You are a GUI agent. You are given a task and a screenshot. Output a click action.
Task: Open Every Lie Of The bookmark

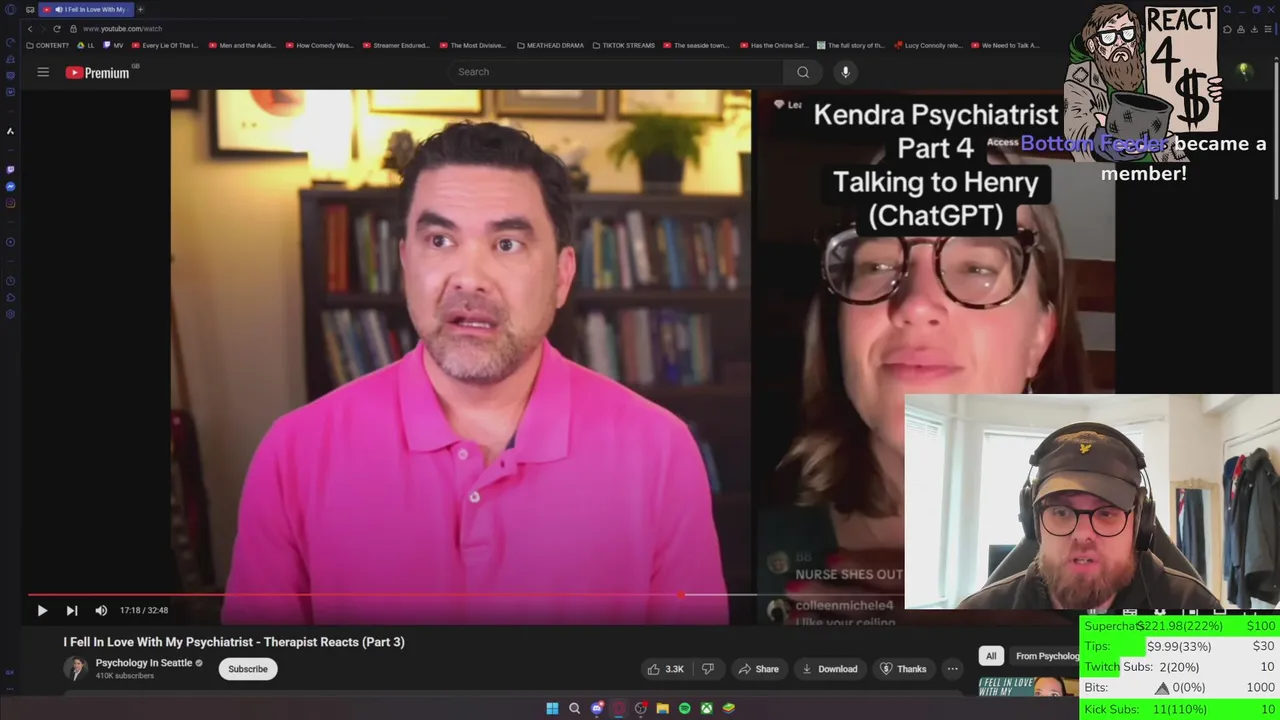click(x=166, y=45)
